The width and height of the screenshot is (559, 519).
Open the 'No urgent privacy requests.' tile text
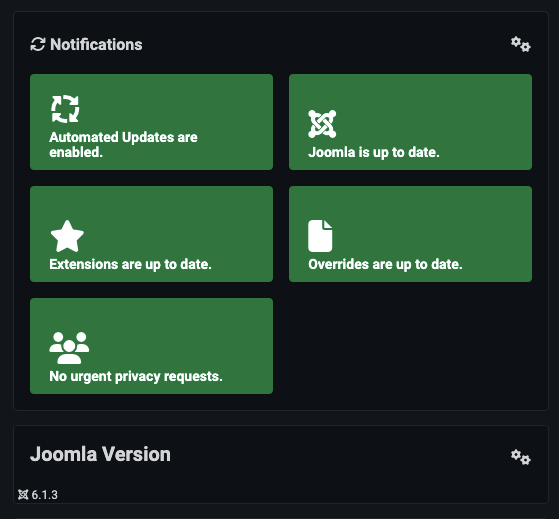pyautogui.click(x=136, y=376)
